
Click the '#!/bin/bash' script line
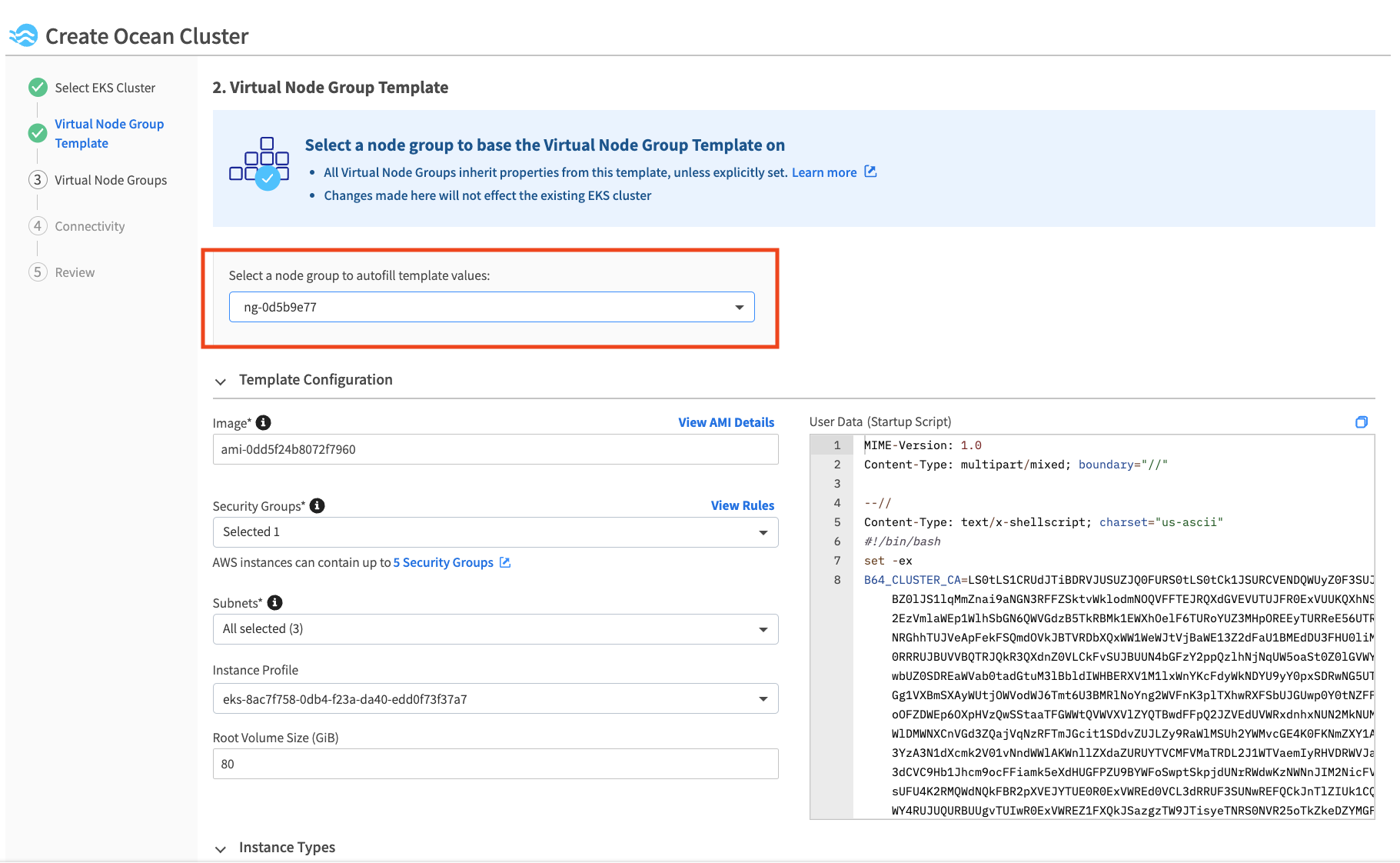click(902, 541)
